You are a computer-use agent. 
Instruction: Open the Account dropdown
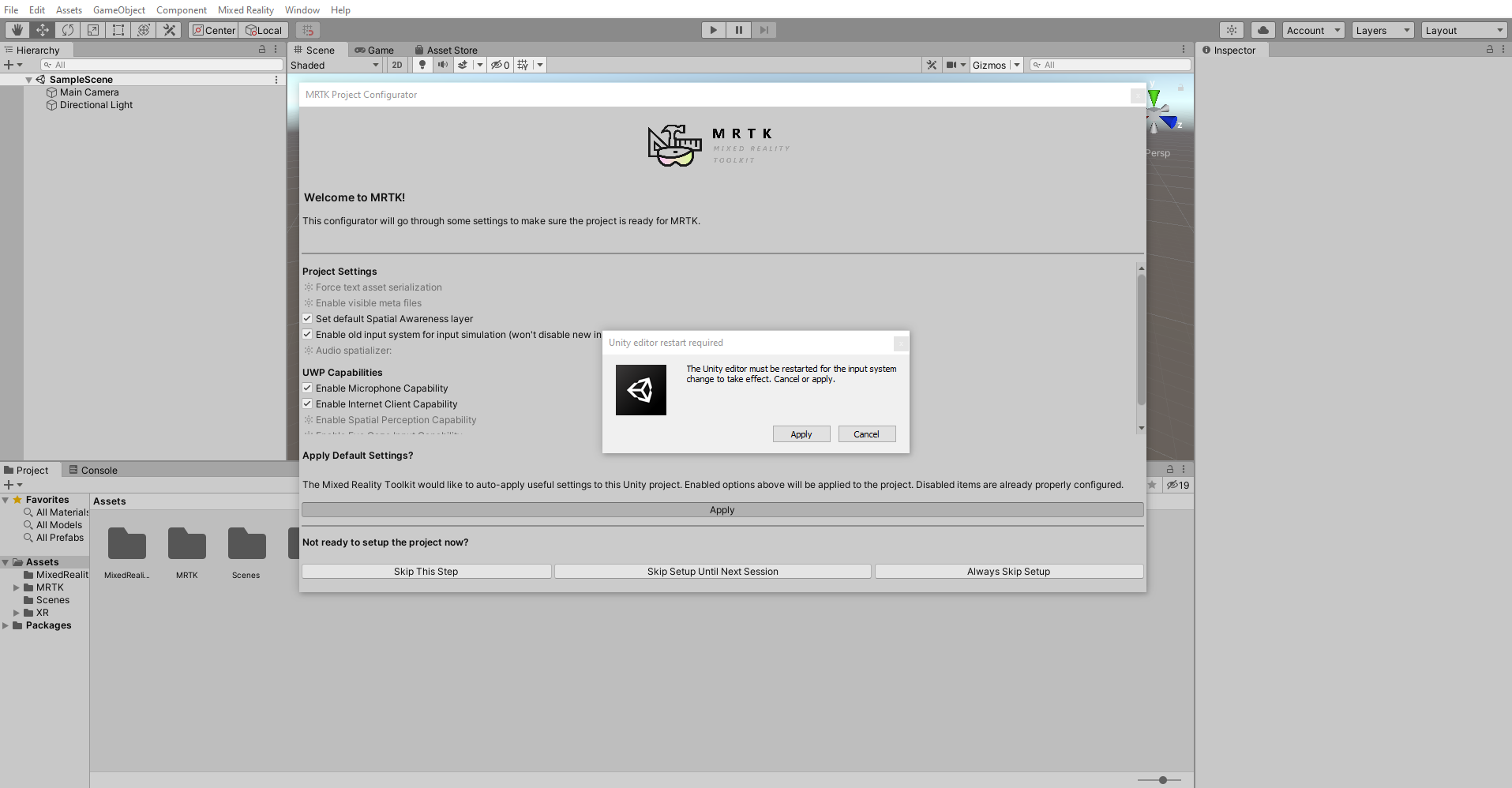tap(1314, 30)
